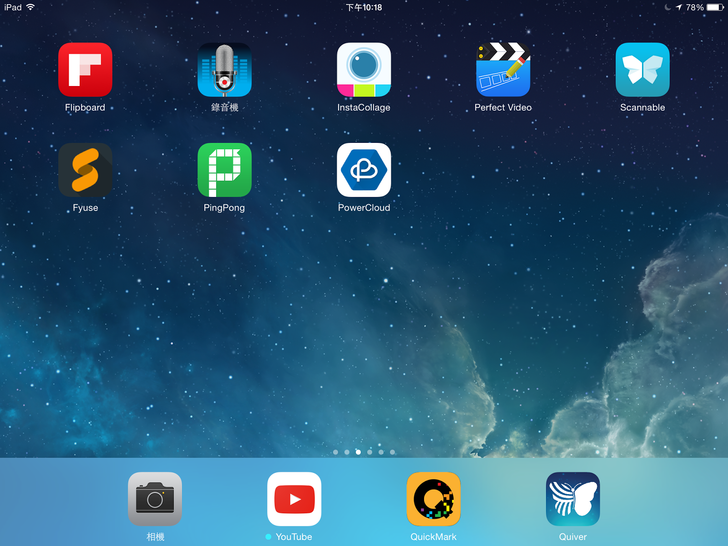728x546 pixels.
Task: Go to the last home screen page dot
Action: click(x=392, y=452)
